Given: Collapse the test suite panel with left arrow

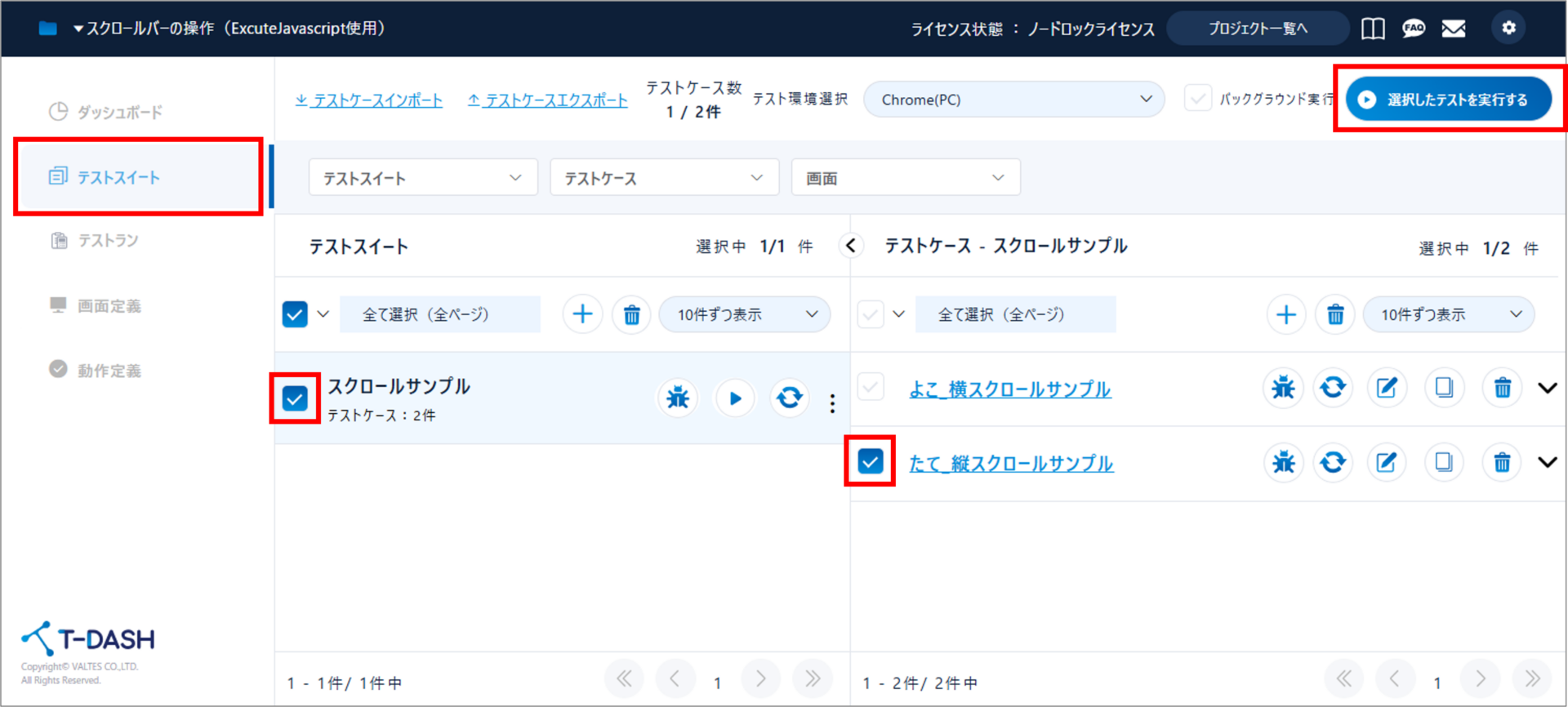Looking at the screenshot, I should coord(851,246).
